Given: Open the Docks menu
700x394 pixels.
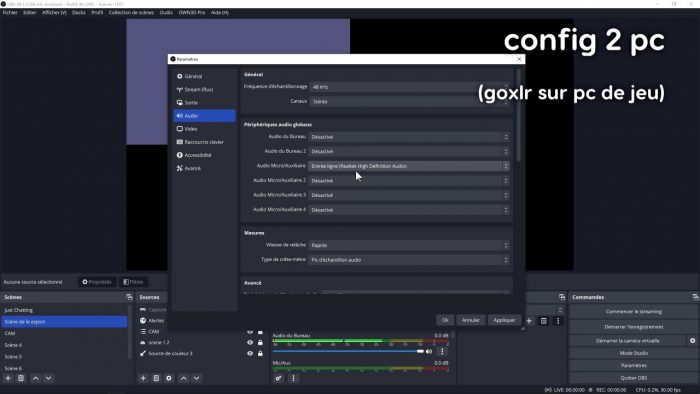Looking at the screenshot, I should pyautogui.click(x=79, y=12).
